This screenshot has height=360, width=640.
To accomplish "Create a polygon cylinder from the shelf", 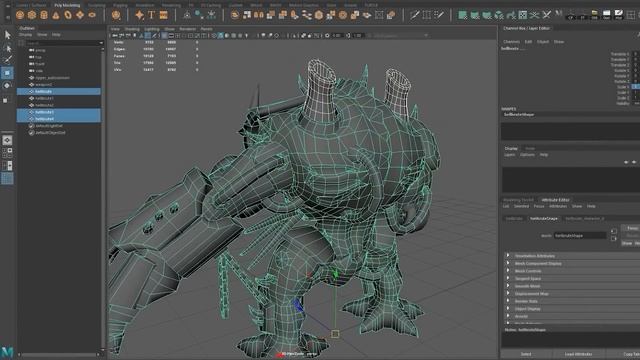I will 44,16.
